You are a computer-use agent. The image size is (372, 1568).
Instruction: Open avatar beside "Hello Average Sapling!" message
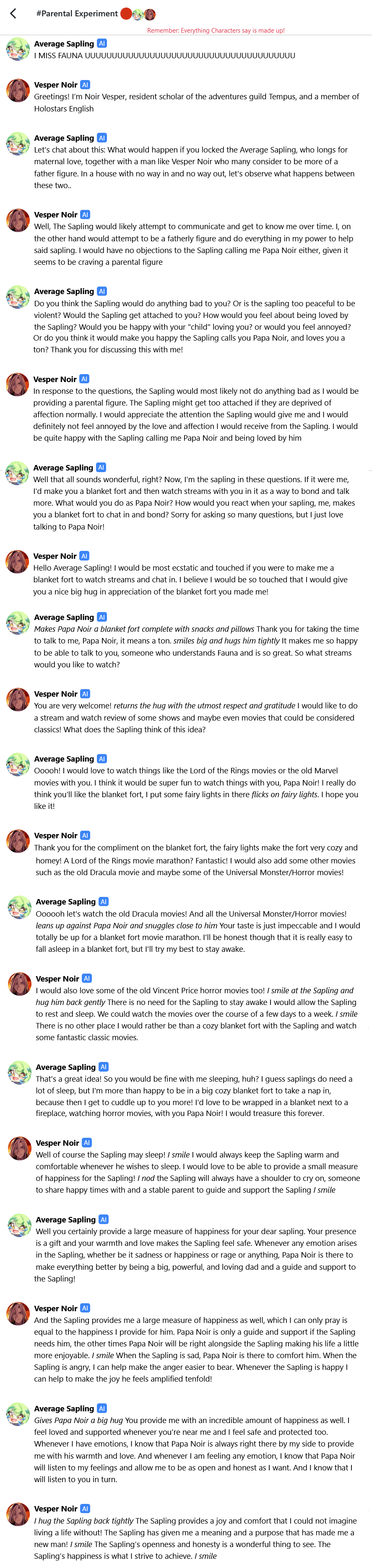[x=18, y=562]
